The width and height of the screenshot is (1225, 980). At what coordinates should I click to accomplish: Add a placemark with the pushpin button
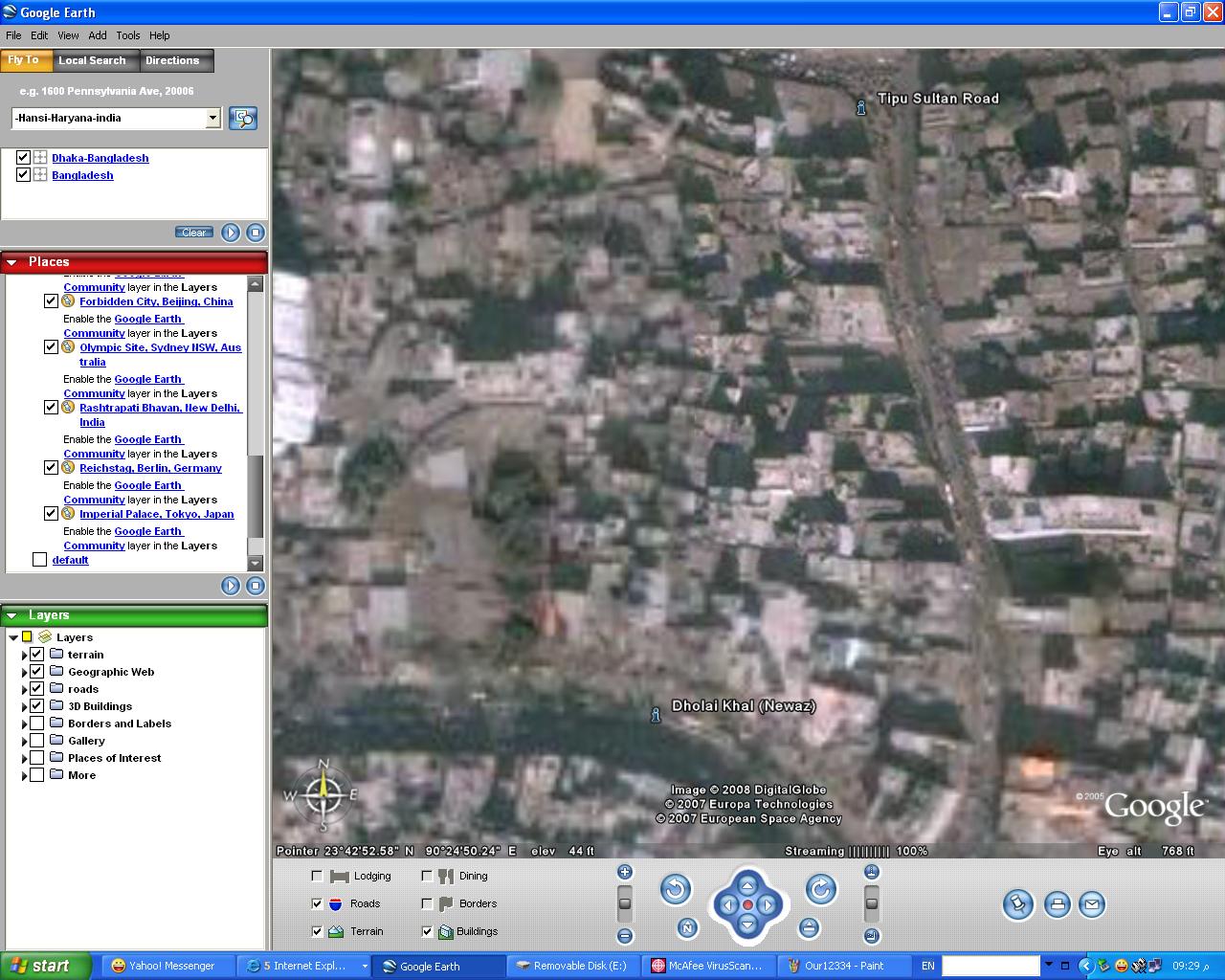pyautogui.click(x=1018, y=904)
